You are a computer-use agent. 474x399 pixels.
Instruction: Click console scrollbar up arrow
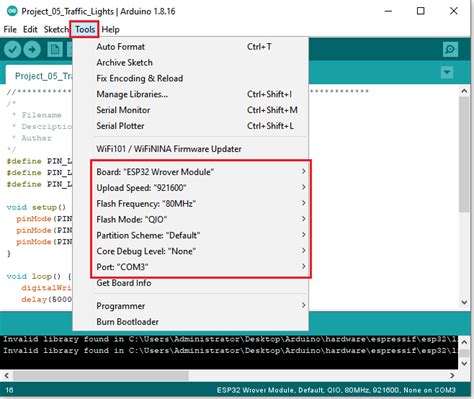(x=464, y=341)
